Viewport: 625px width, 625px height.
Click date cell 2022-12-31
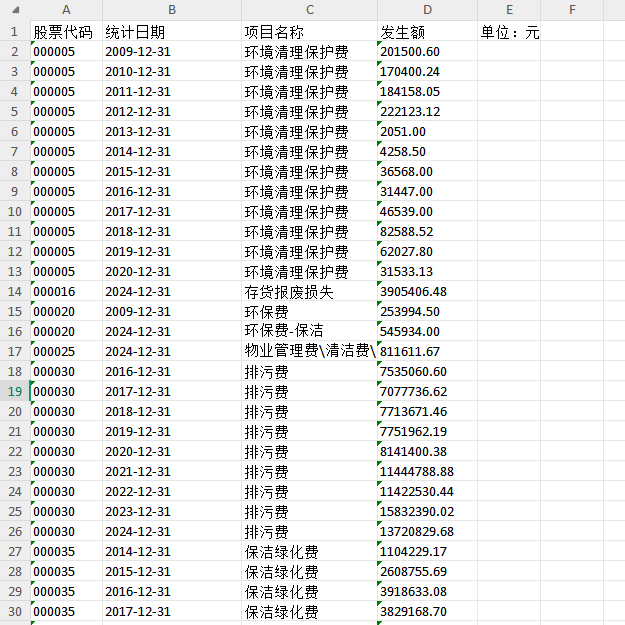[172, 491]
